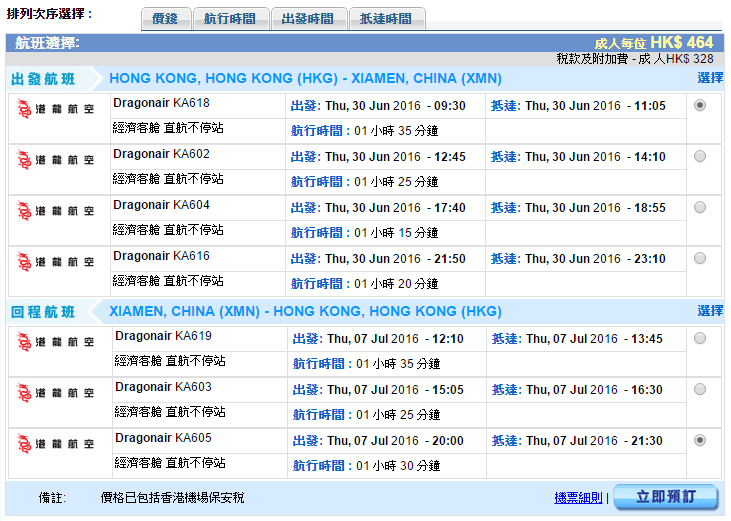This screenshot has width=731, height=521.
Task: Select departing flight KA602 radio button
Action: tap(699, 156)
